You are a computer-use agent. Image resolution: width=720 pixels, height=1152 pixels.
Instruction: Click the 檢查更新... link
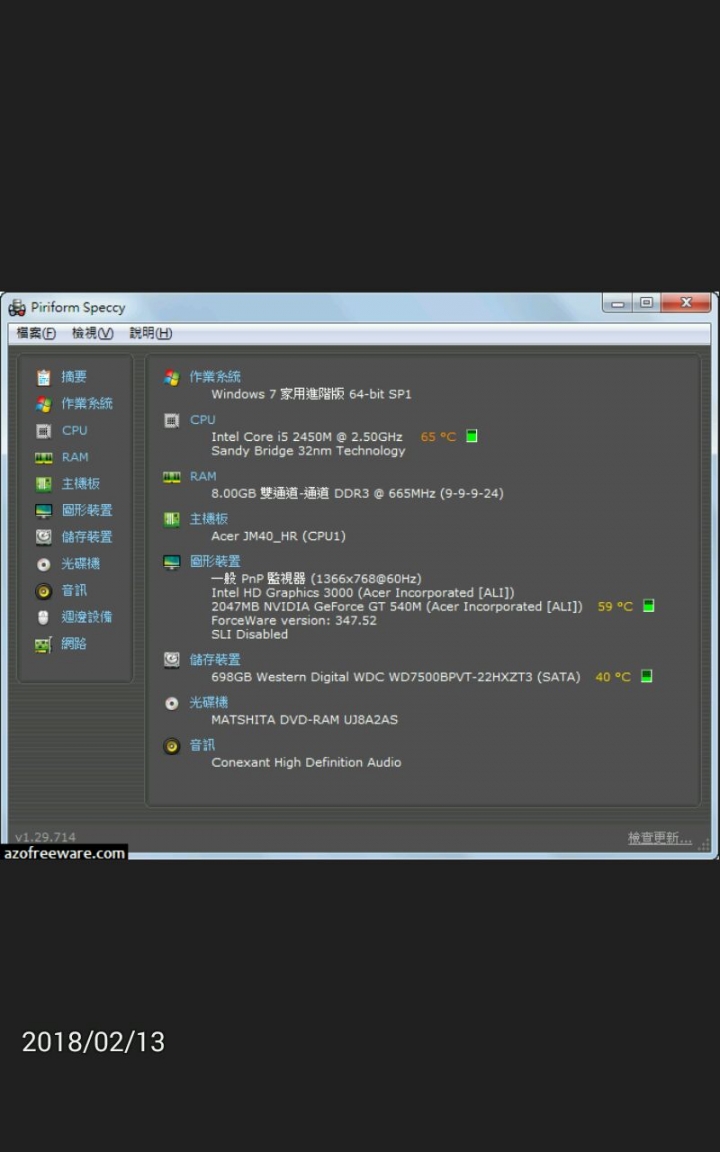click(x=660, y=838)
